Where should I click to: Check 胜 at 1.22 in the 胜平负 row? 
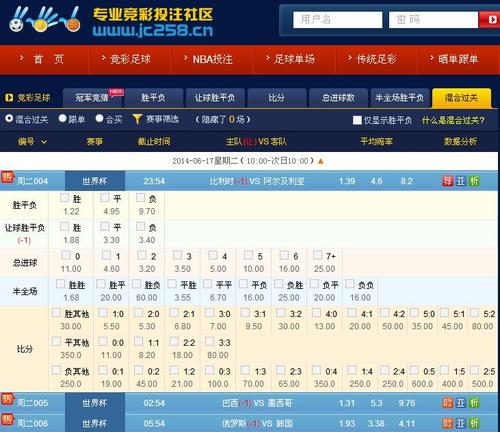pyautogui.click(x=64, y=198)
